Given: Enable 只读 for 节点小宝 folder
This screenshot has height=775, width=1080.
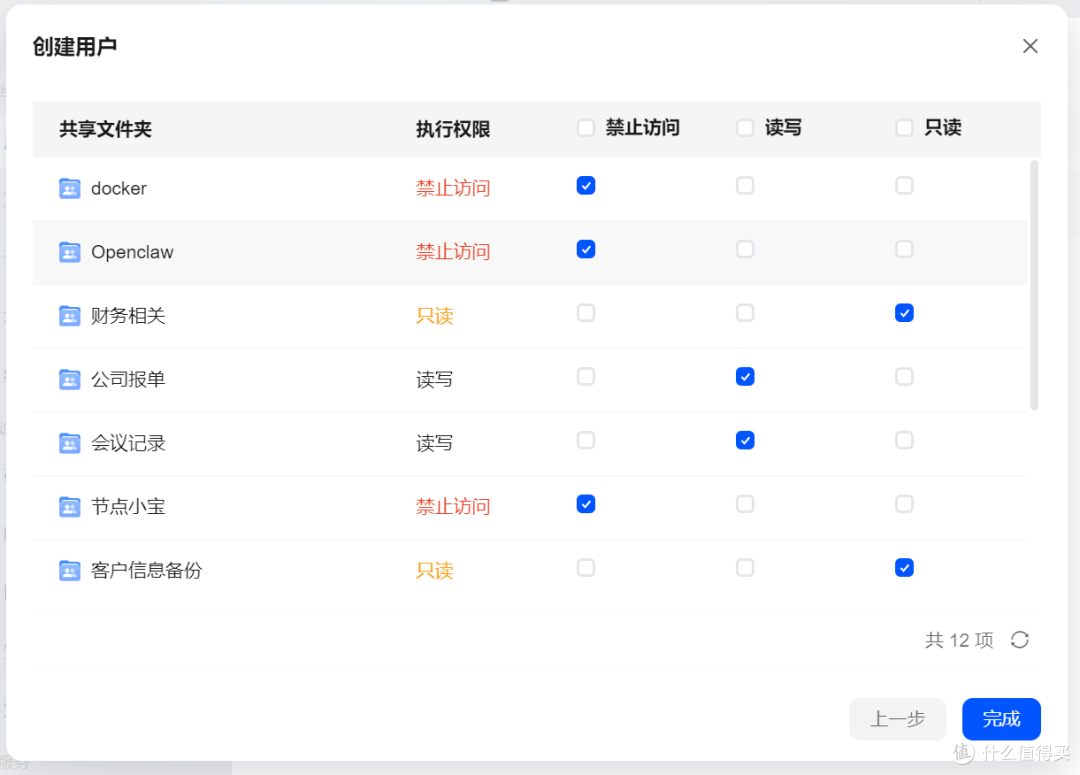Looking at the screenshot, I should coord(904,504).
